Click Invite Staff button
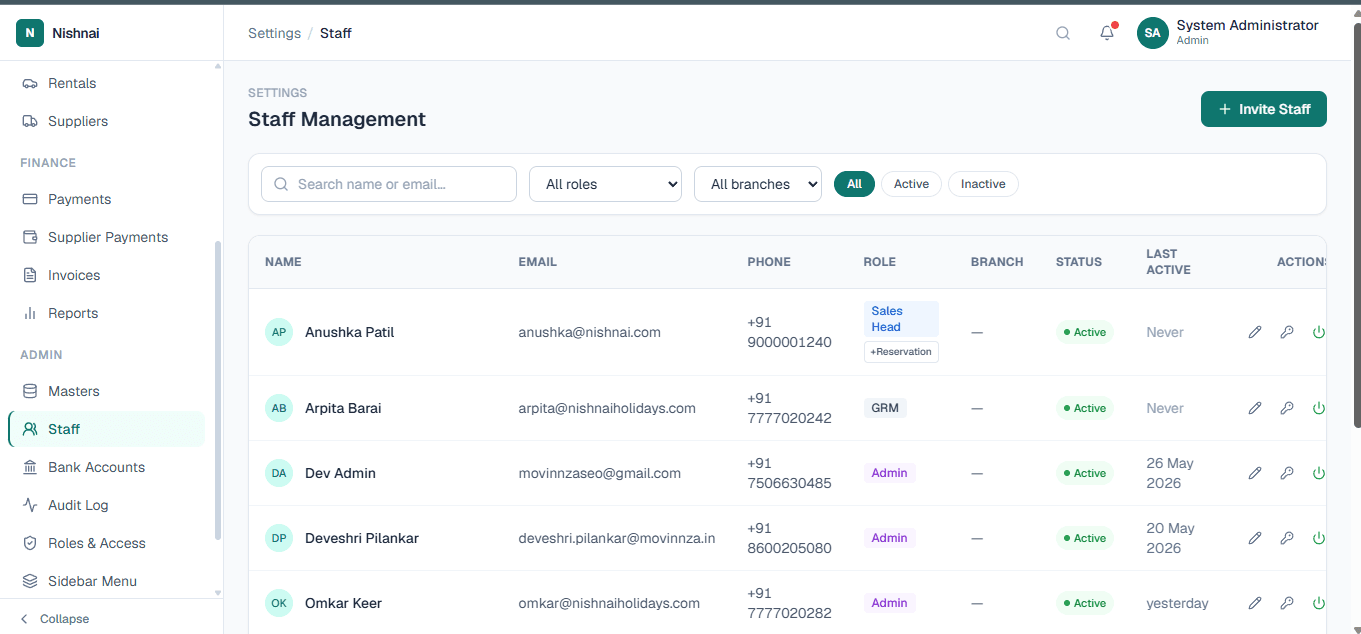This screenshot has width=1361, height=634. 1264,109
